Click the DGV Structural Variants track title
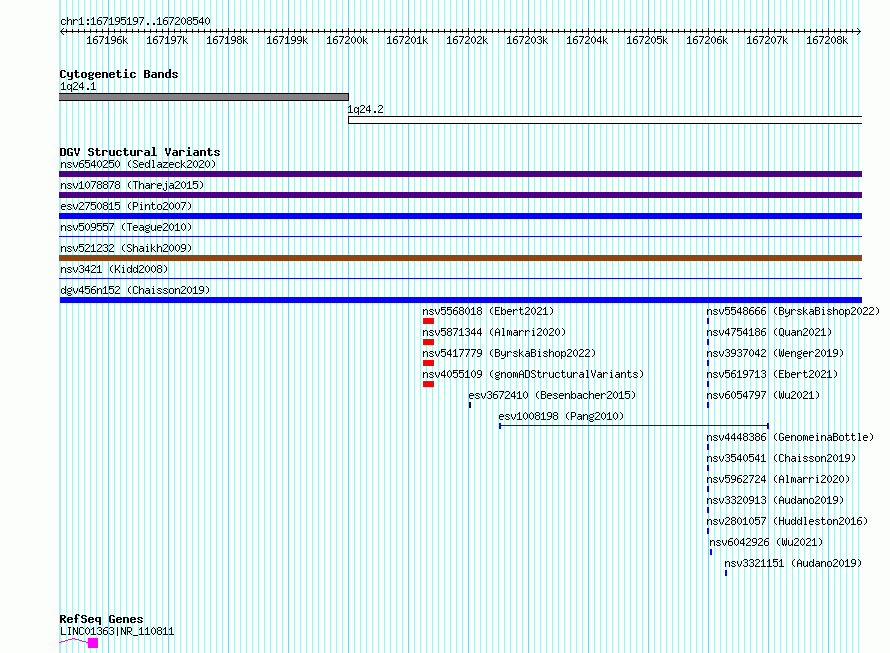The image size is (890, 653). click(140, 152)
